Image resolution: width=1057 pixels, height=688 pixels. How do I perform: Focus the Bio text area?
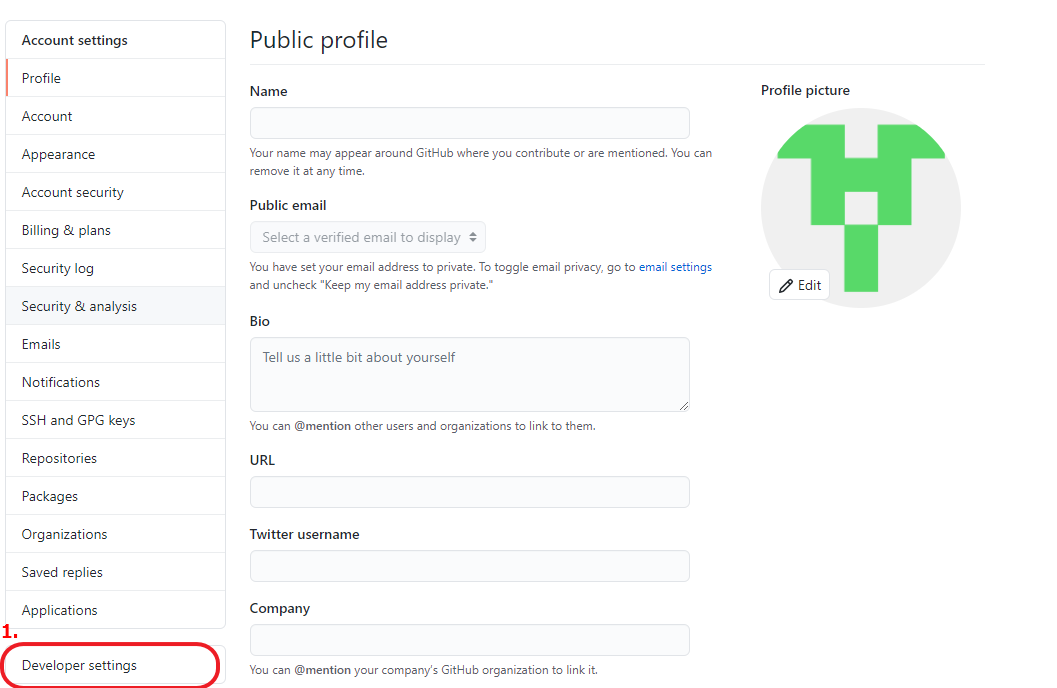tap(470, 375)
